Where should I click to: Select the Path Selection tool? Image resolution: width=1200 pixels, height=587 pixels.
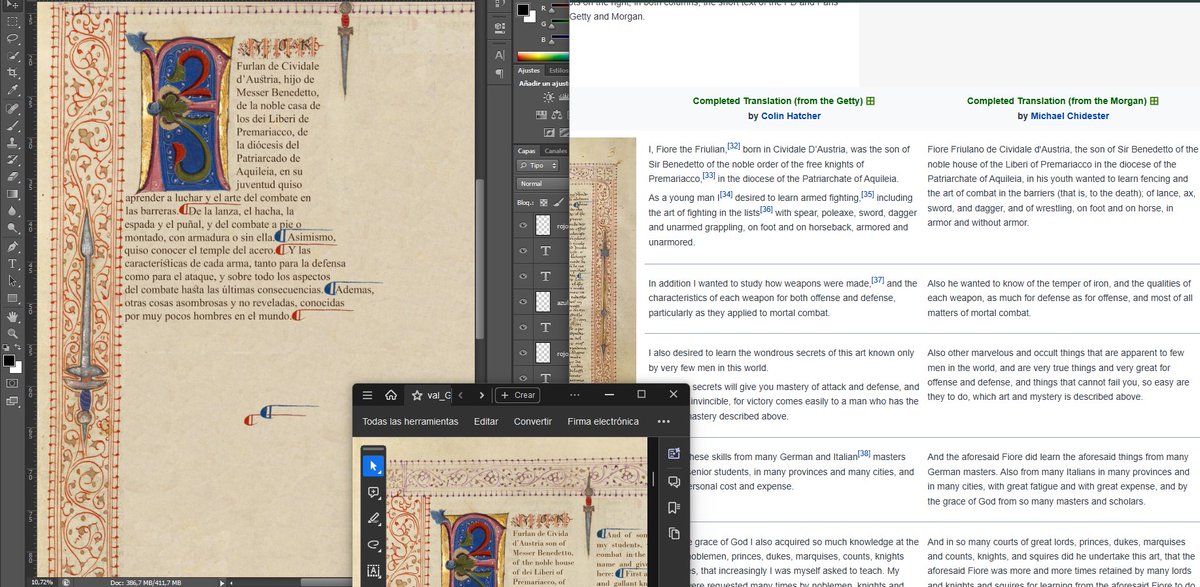pyautogui.click(x=13, y=280)
